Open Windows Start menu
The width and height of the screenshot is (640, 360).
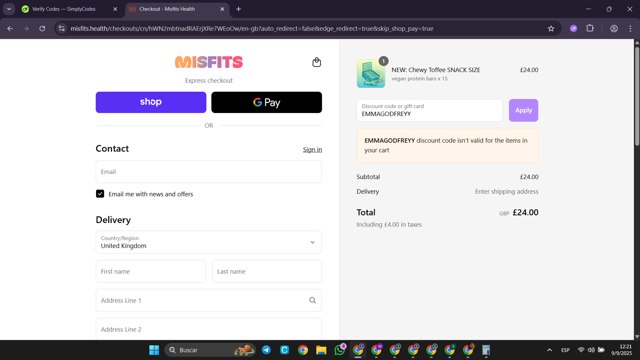click(154, 350)
